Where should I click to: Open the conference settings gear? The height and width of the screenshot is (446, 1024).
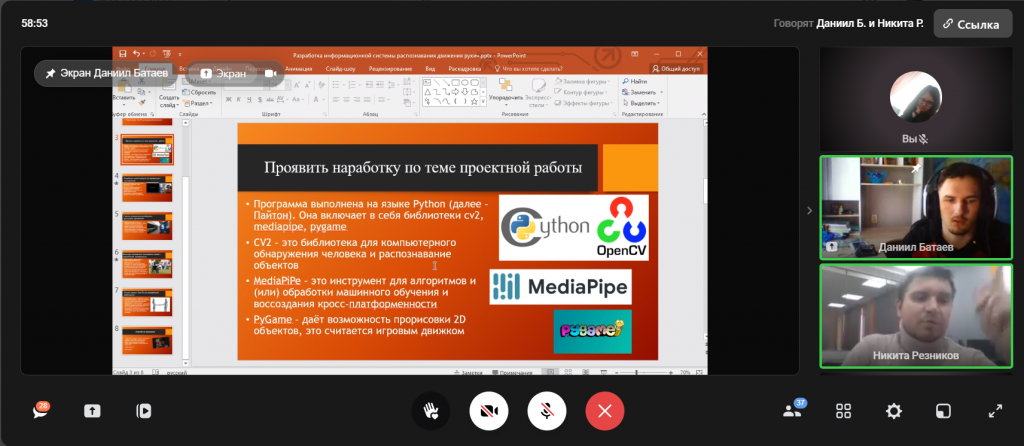[x=893, y=411]
